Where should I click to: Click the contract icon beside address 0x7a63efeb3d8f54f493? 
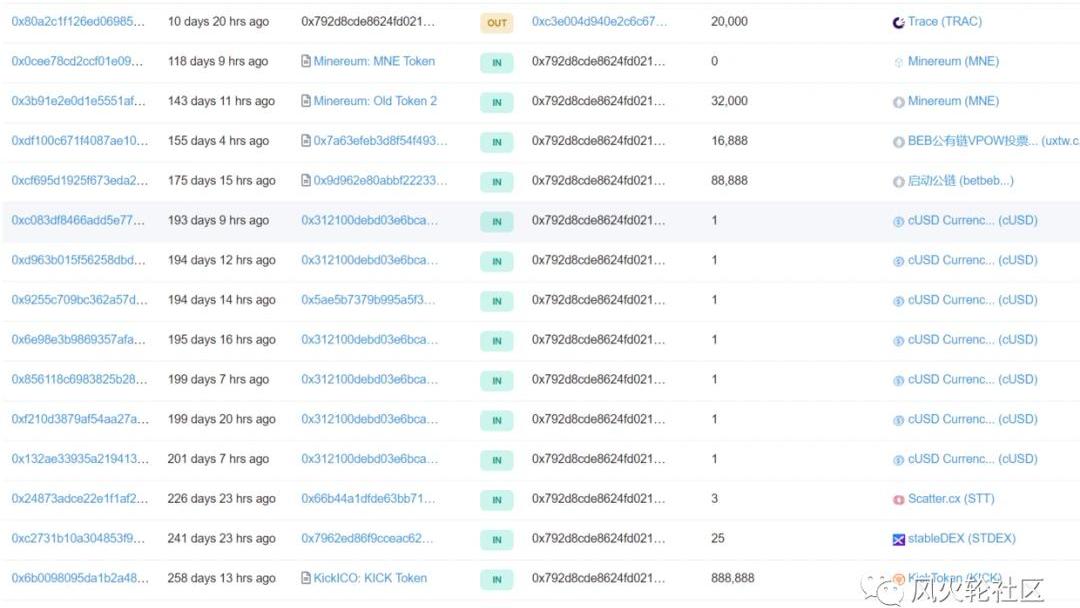click(306, 141)
